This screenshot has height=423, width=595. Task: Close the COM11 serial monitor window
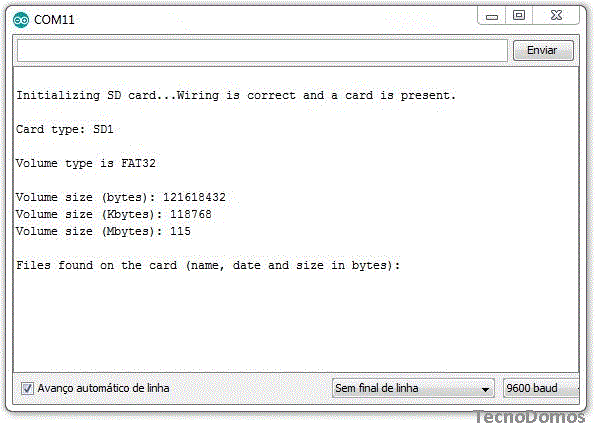point(556,16)
